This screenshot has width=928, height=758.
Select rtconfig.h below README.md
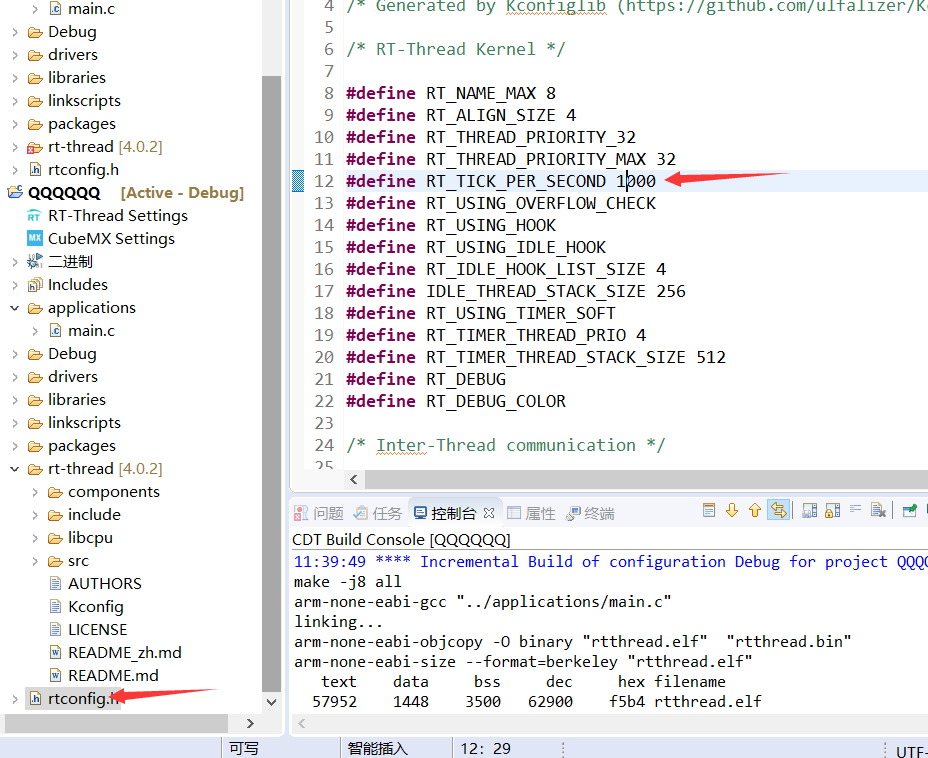pos(83,699)
